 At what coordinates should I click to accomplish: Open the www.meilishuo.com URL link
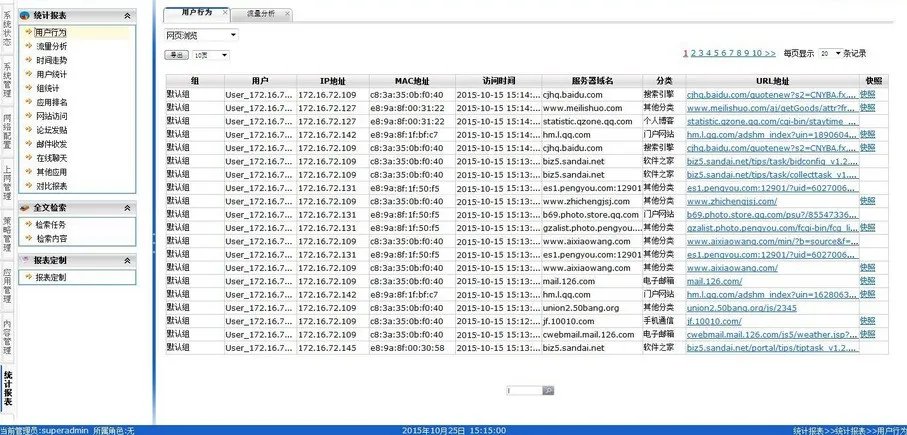point(772,108)
